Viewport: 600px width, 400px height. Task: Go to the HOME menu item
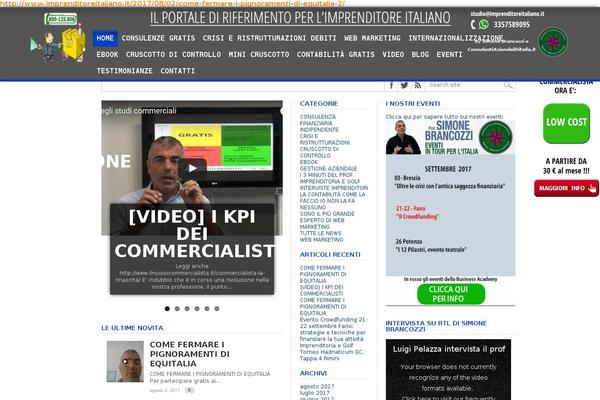click(x=105, y=38)
